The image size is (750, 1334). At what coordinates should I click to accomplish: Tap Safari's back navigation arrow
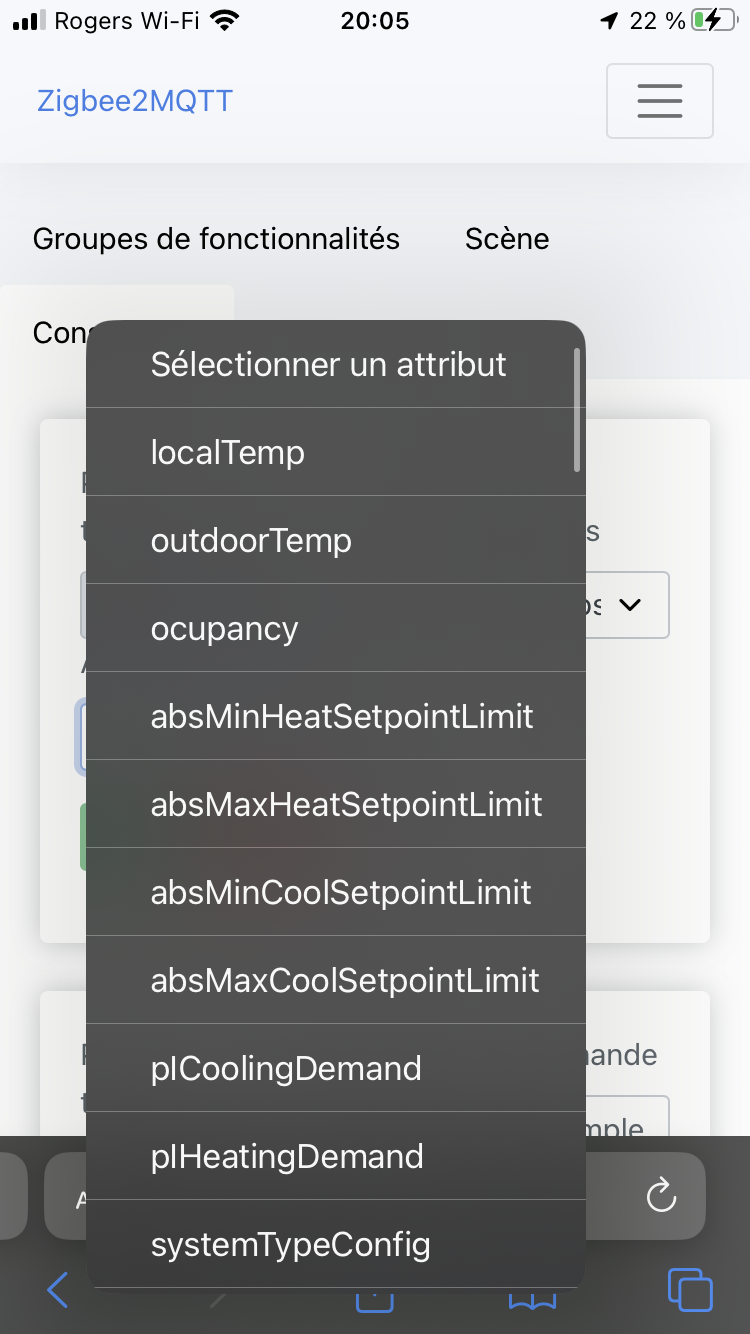pos(57,1290)
